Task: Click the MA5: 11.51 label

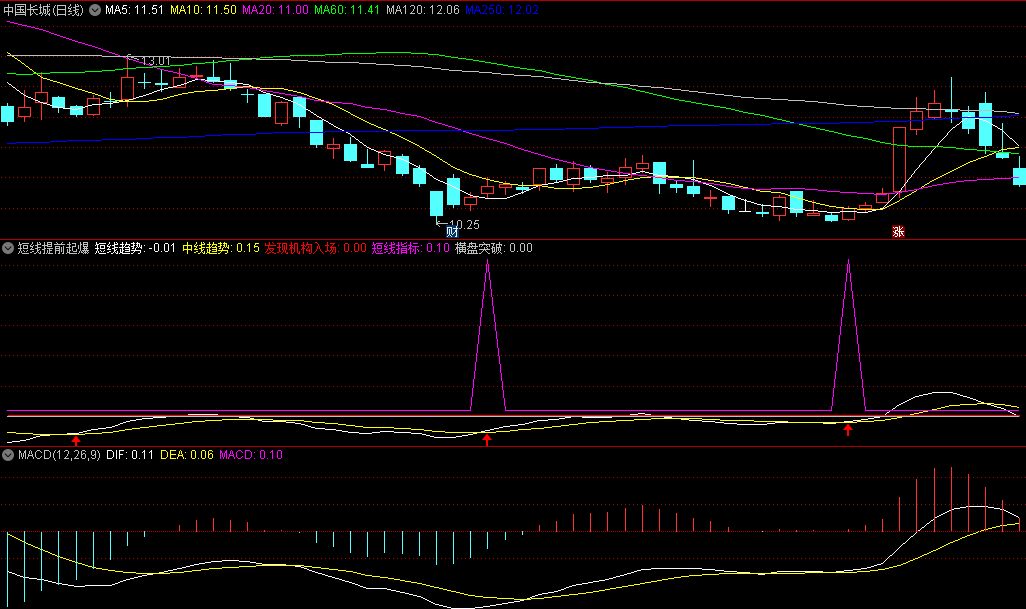Action: click(x=134, y=10)
